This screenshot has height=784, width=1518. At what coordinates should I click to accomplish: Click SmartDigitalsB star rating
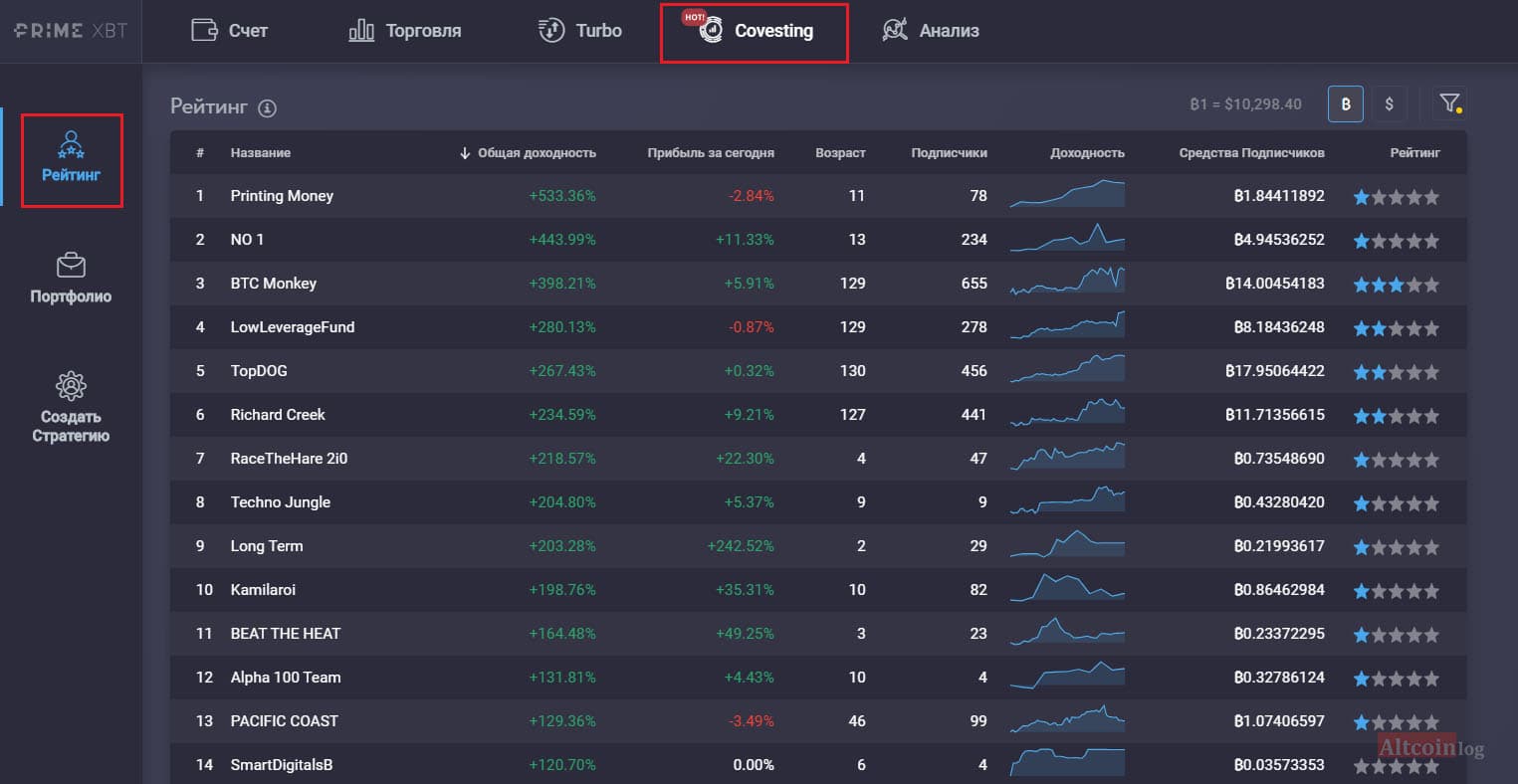pyautogui.click(x=1396, y=766)
